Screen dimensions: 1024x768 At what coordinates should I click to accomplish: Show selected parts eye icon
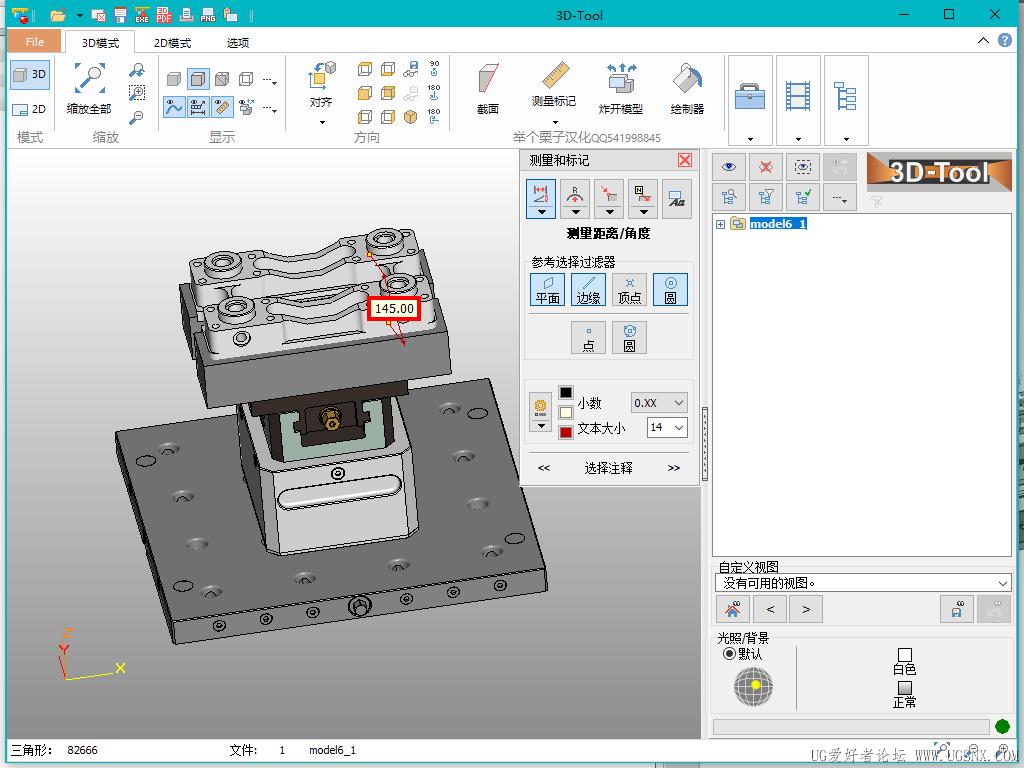tap(729, 167)
